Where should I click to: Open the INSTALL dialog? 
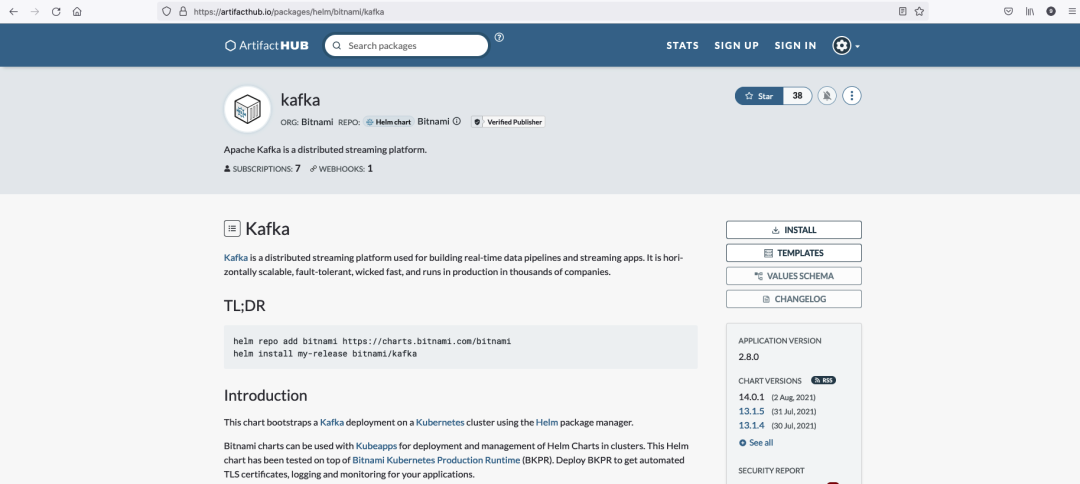(x=793, y=230)
